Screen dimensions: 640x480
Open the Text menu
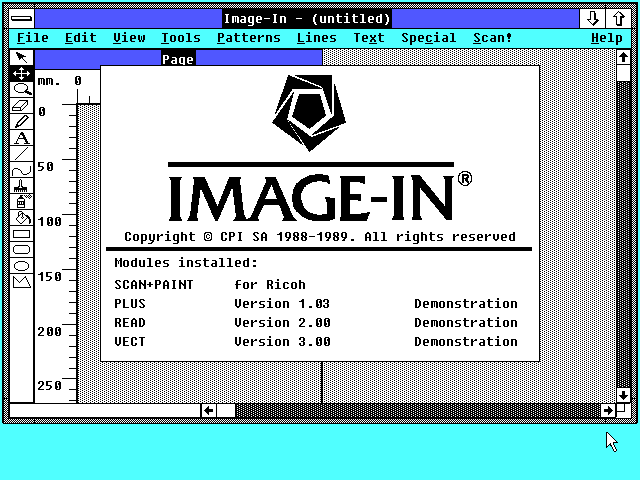(x=369, y=38)
